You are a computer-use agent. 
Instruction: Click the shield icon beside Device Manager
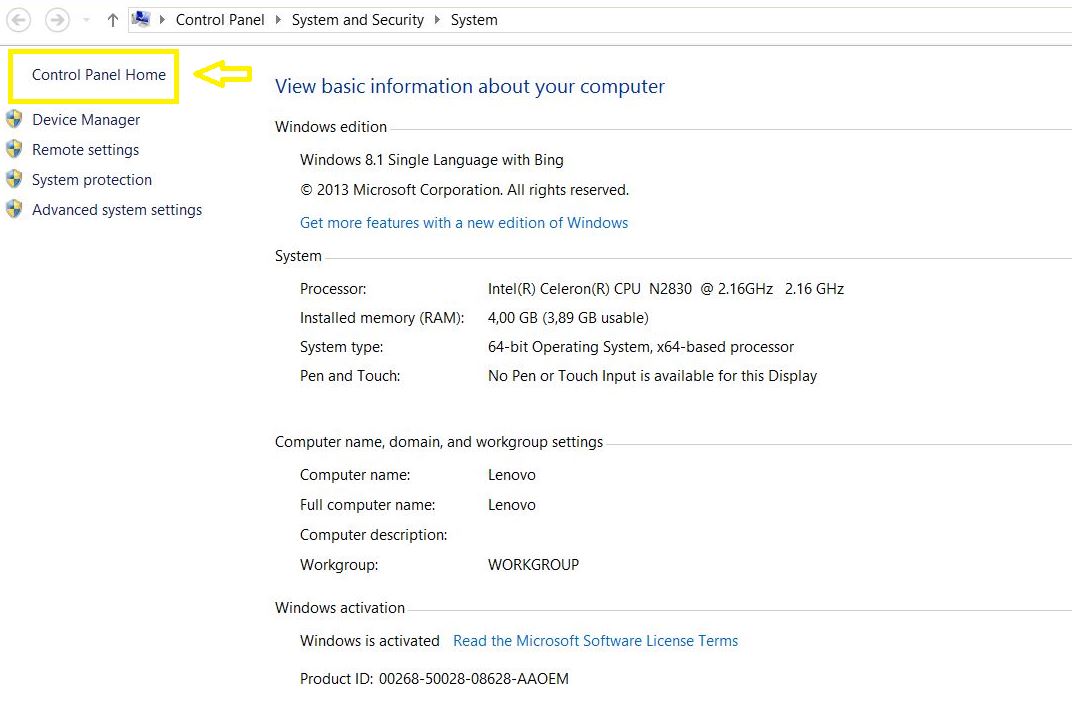[x=14, y=120]
